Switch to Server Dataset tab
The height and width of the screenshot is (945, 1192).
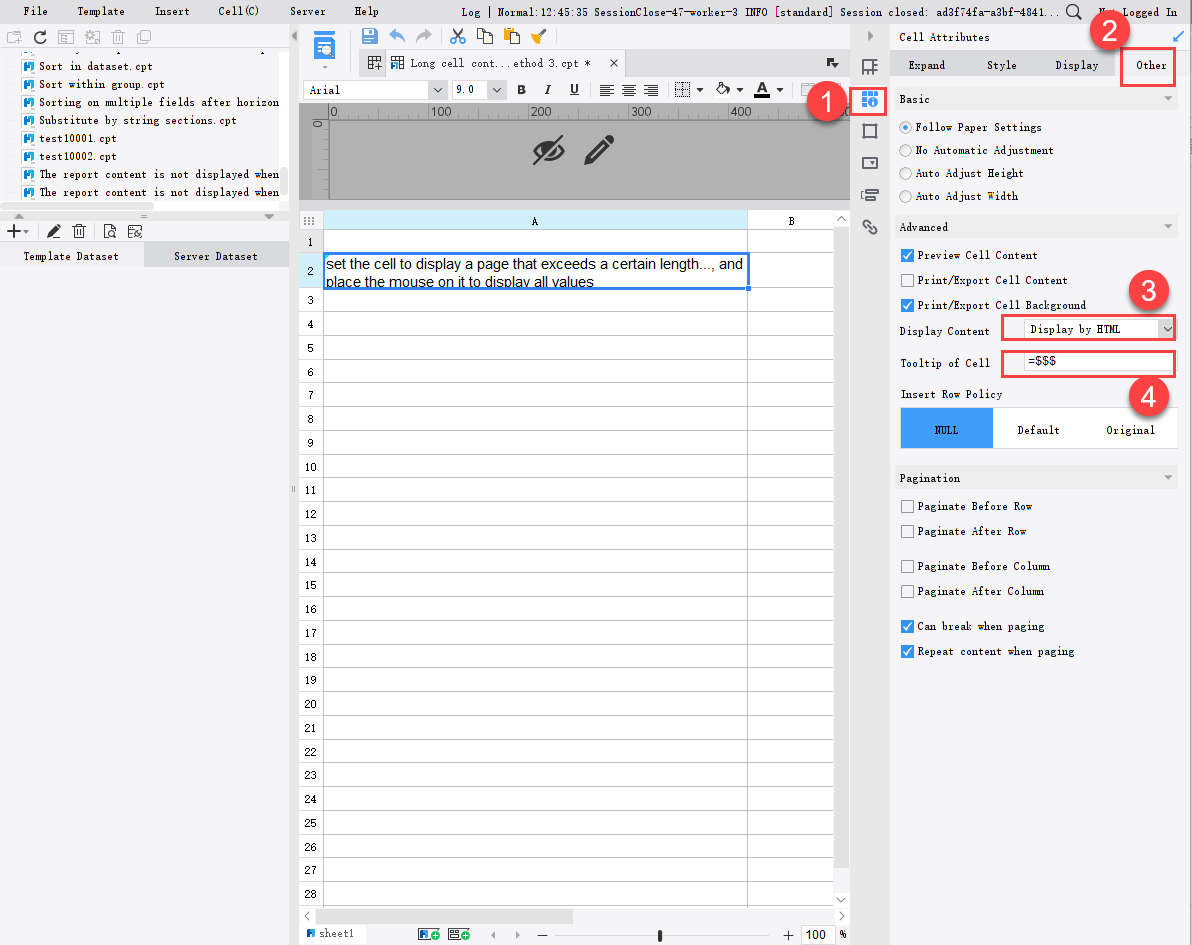[x=216, y=256]
